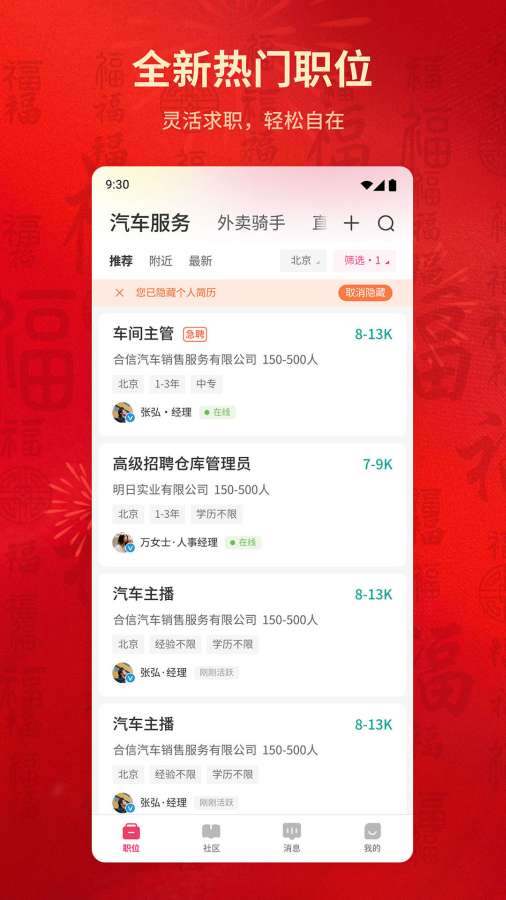Click the 取消隐藏 button
506x900 pixels.
point(365,293)
